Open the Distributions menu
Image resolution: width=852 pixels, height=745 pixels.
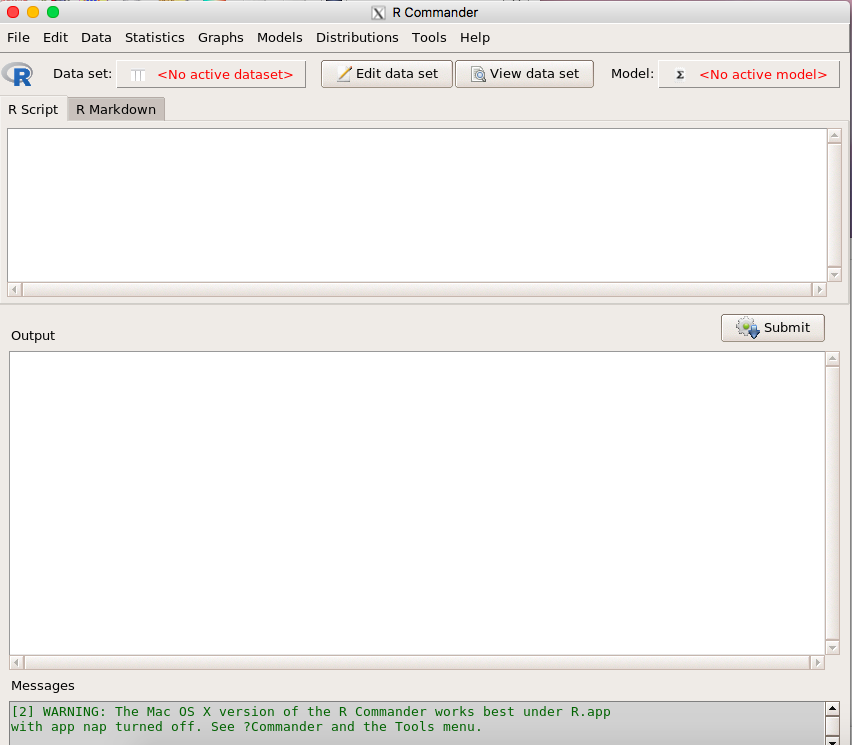click(x=357, y=37)
